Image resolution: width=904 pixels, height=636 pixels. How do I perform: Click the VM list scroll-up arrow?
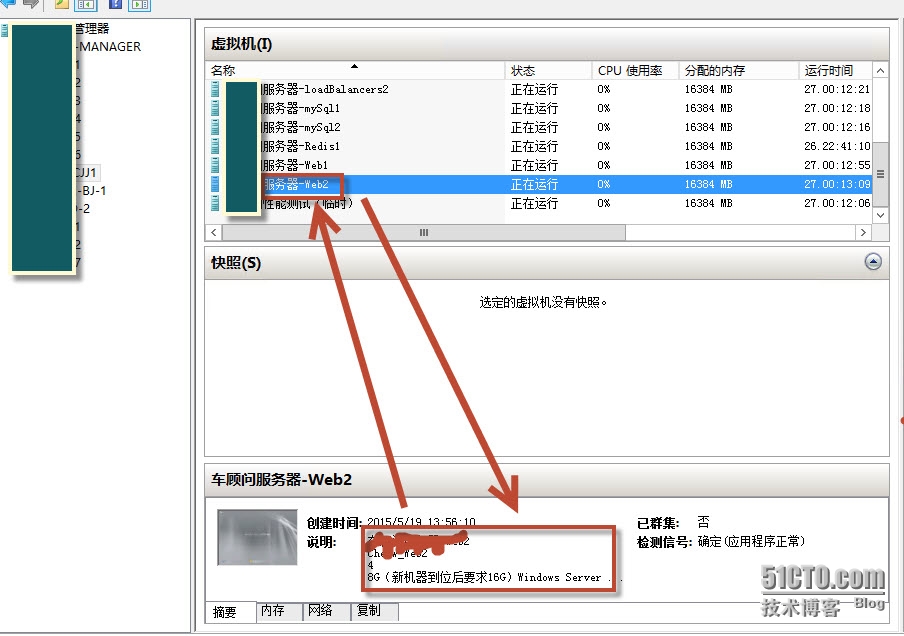pos(880,71)
